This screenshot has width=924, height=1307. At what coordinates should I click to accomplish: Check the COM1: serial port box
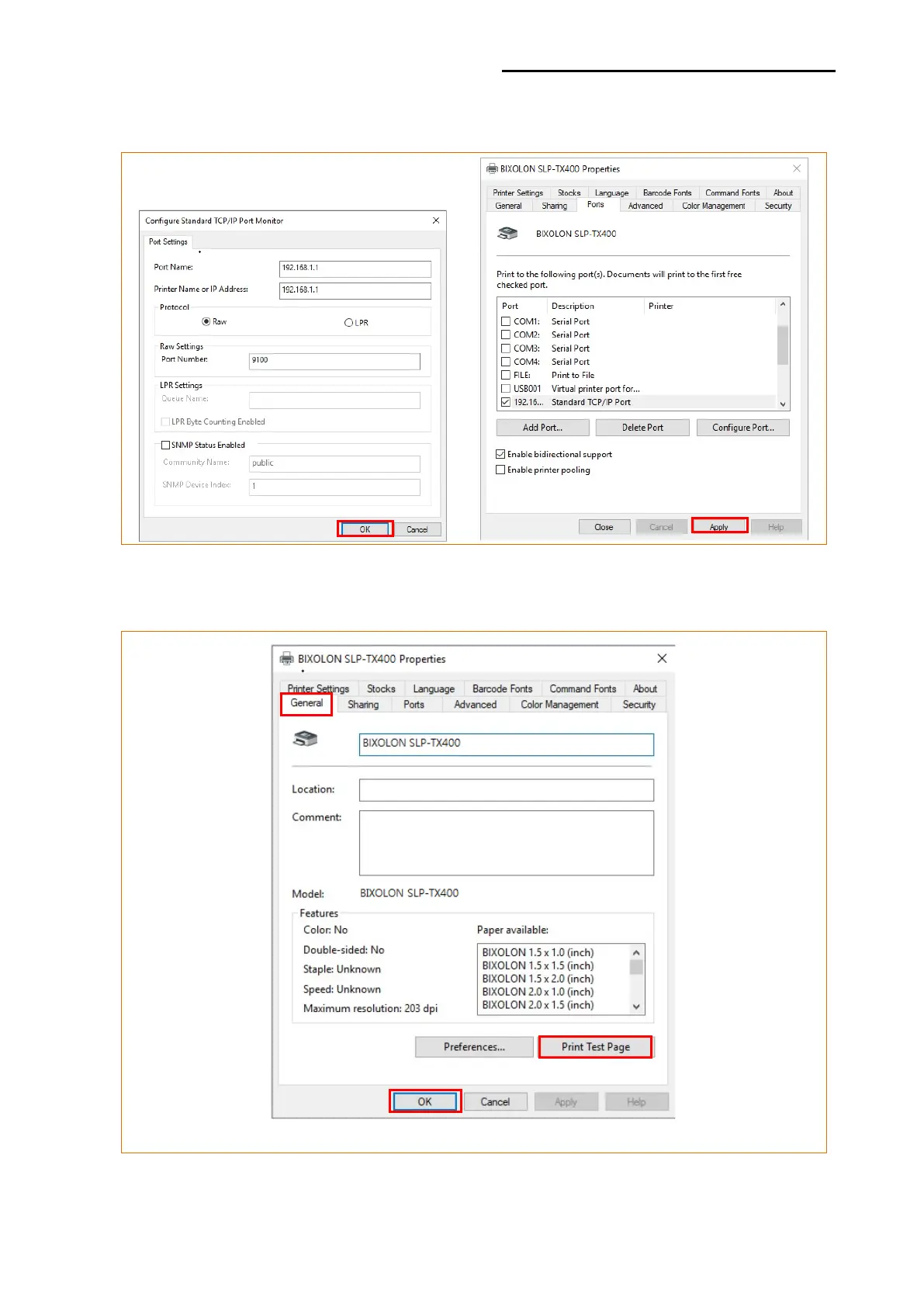click(x=506, y=321)
